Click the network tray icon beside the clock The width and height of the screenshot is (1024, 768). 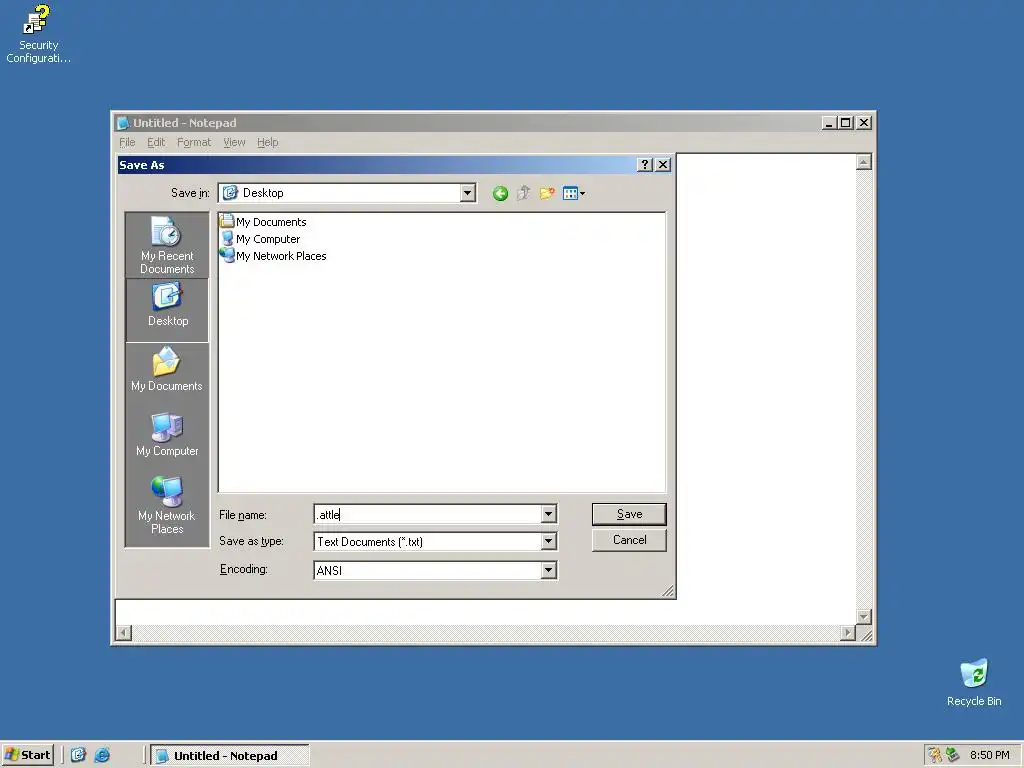[x=952, y=755]
